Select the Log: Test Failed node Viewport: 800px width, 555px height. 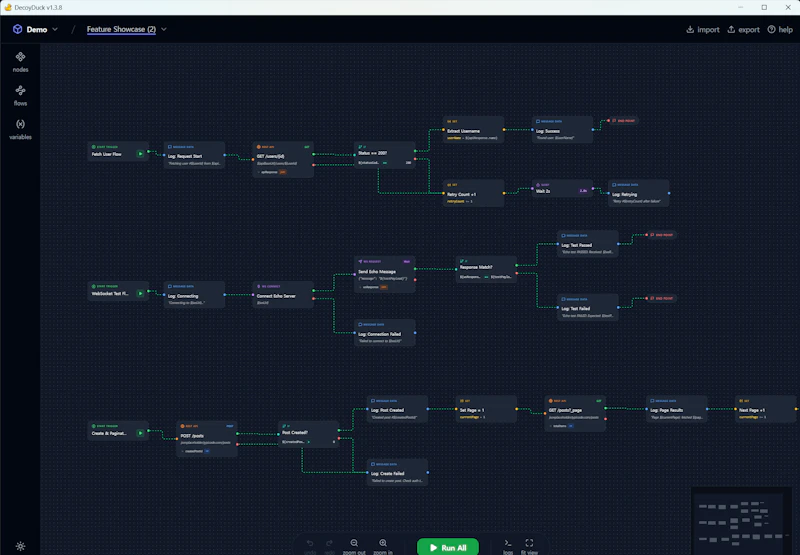[x=588, y=308]
